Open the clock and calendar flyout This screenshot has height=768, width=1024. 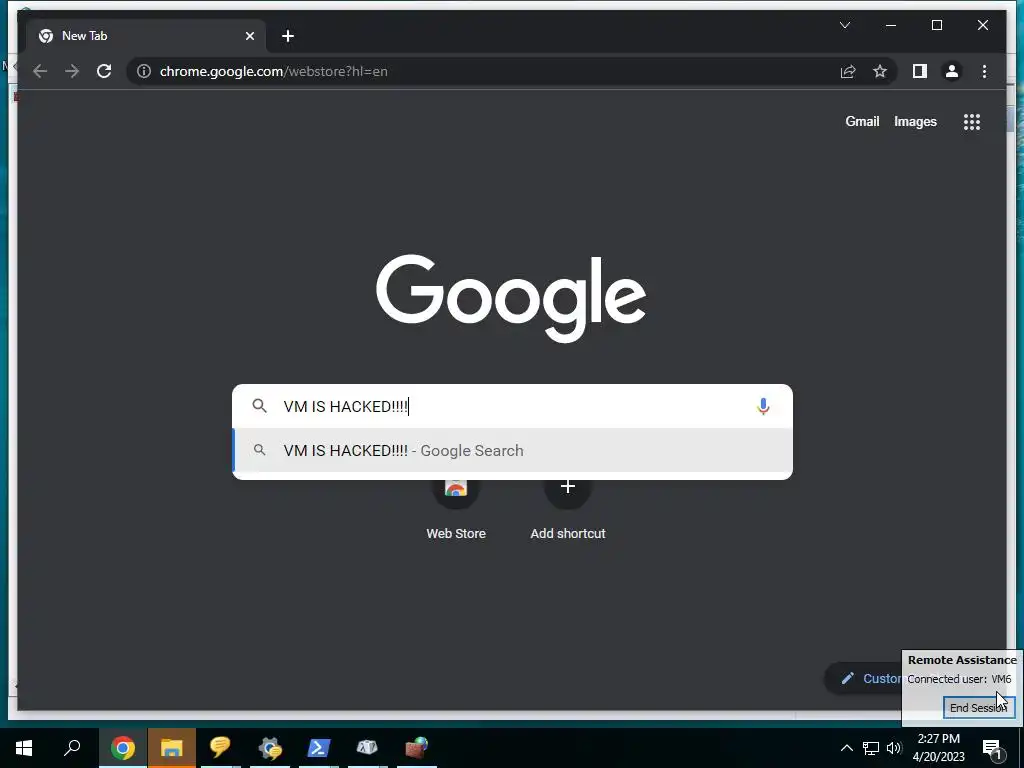pyautogui.click(x=939, y=748)
